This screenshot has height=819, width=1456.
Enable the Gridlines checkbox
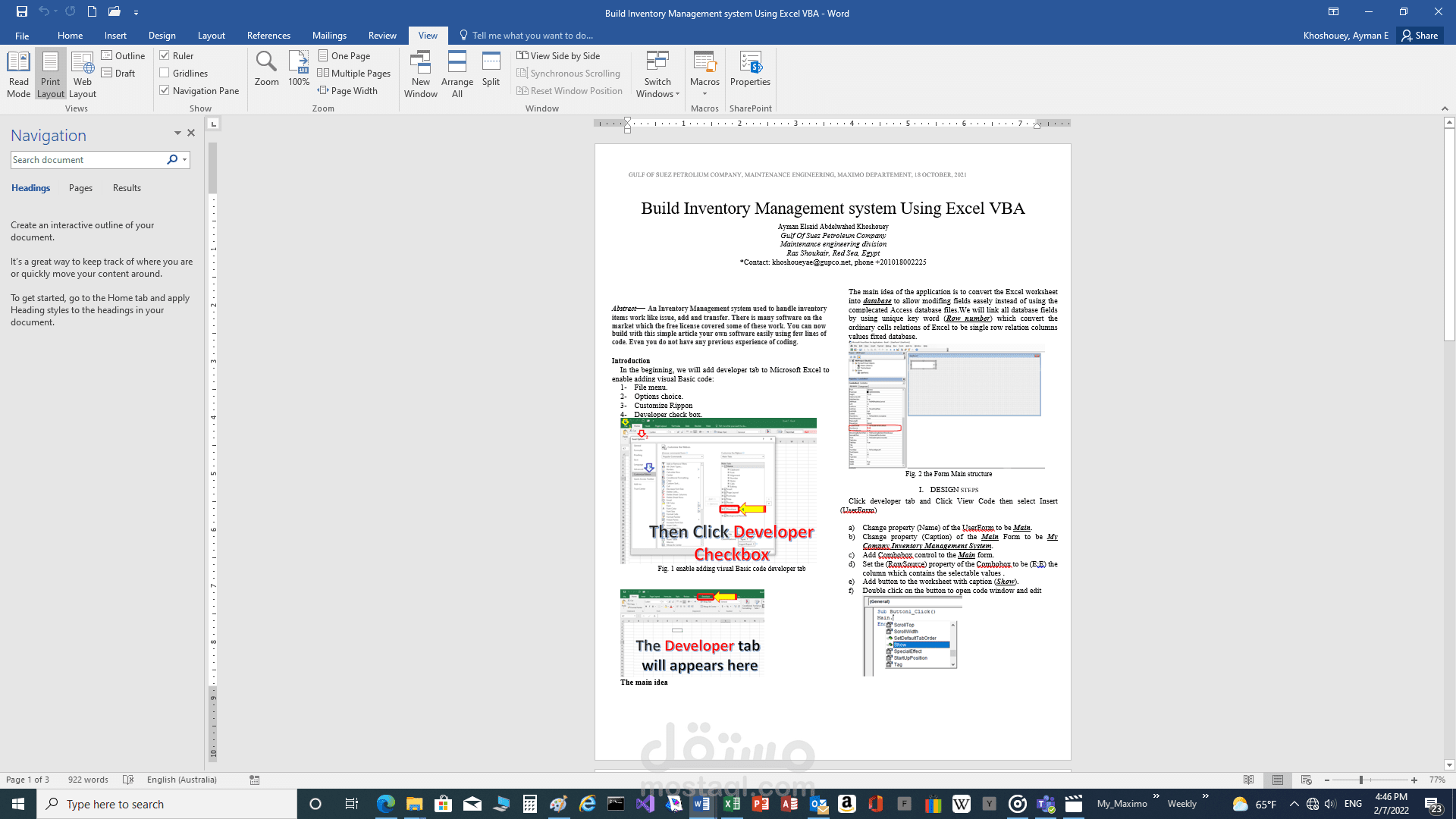pyautogui.click(x=165, y=73)
